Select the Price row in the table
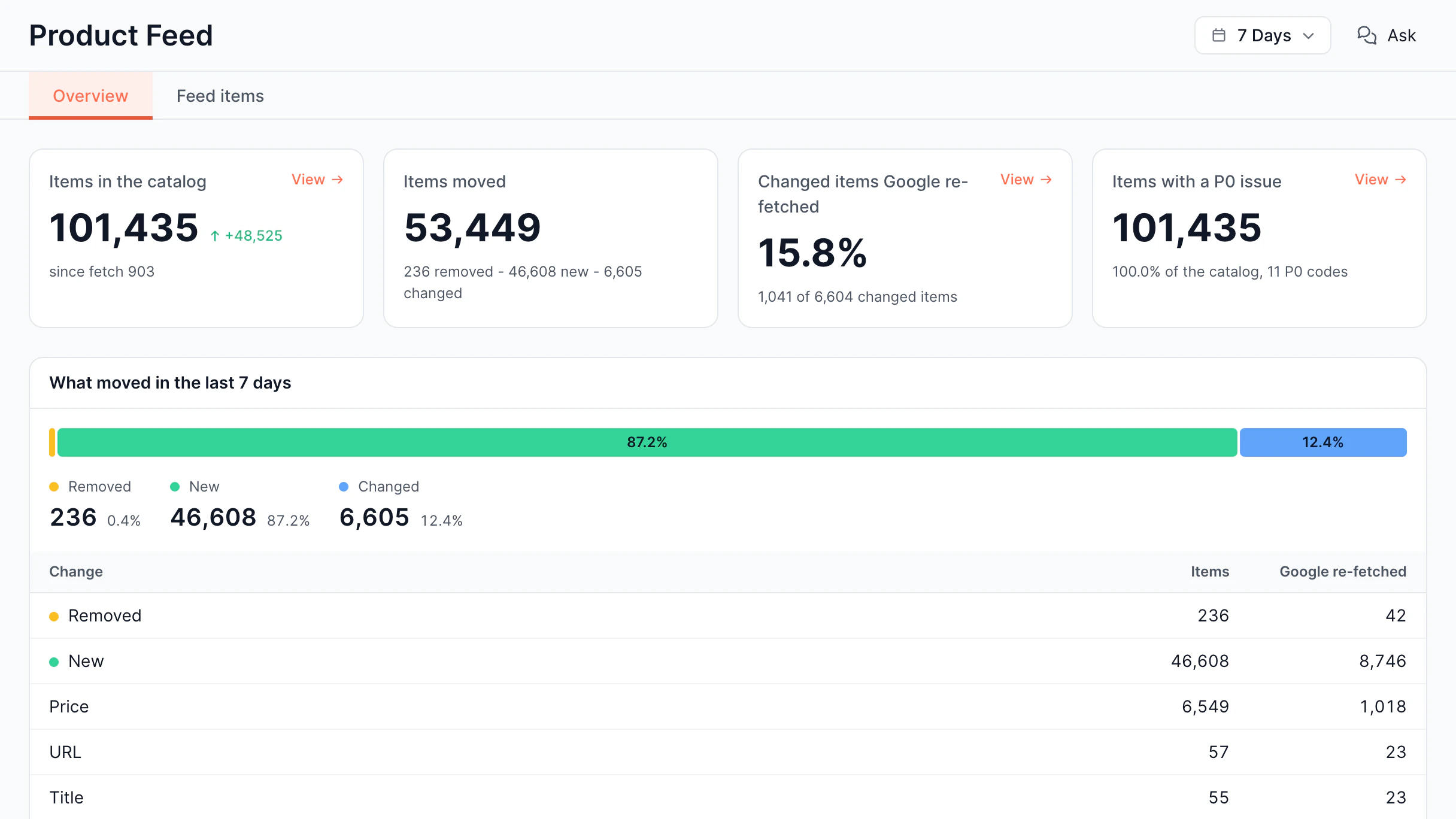This screenshot has width=1456, height=819. point(728,706)
